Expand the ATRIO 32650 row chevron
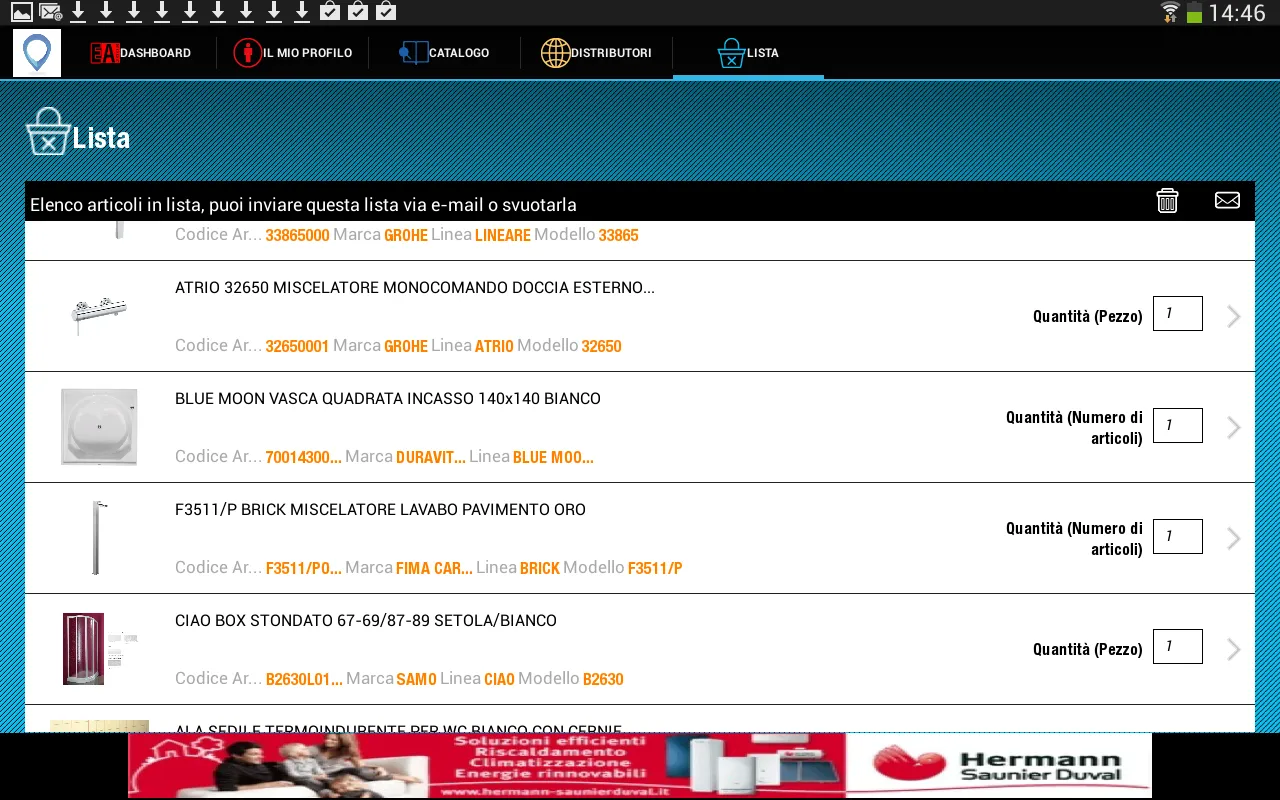Viewport: 1280px width, 800px height. [1234, 317]
